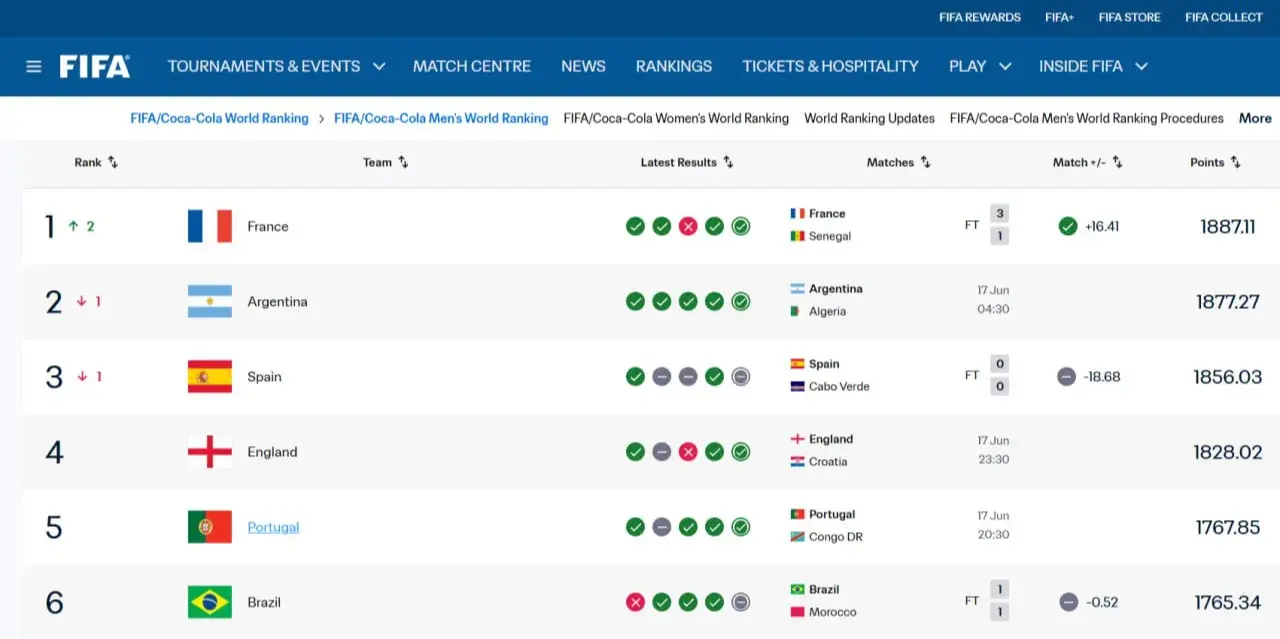Open Match Centre from the navigation
The width and height of the screenshot is (1280, 639).
[x=472, y=66]
